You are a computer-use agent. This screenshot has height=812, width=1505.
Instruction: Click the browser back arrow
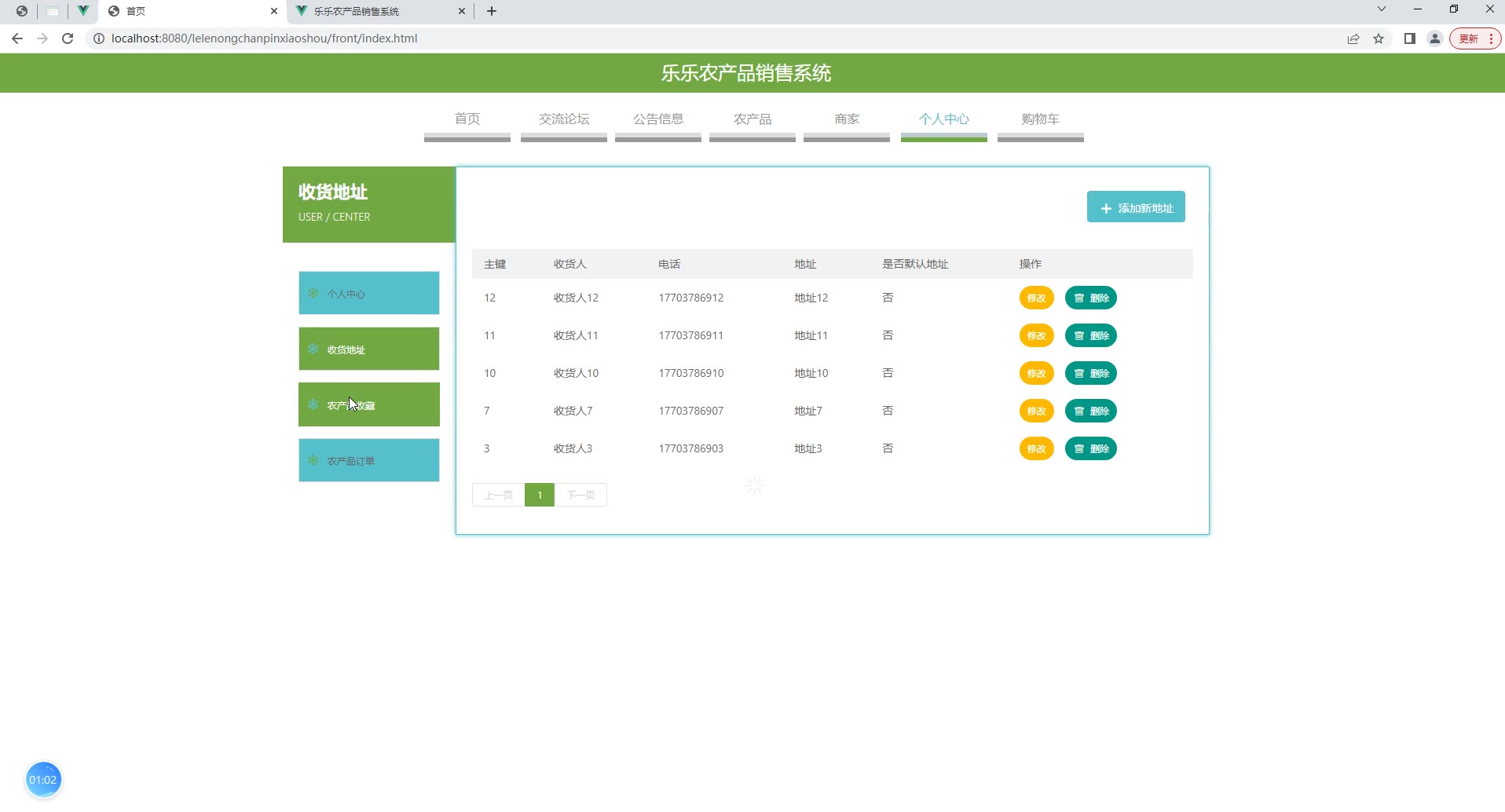click(x=17, y=38)
